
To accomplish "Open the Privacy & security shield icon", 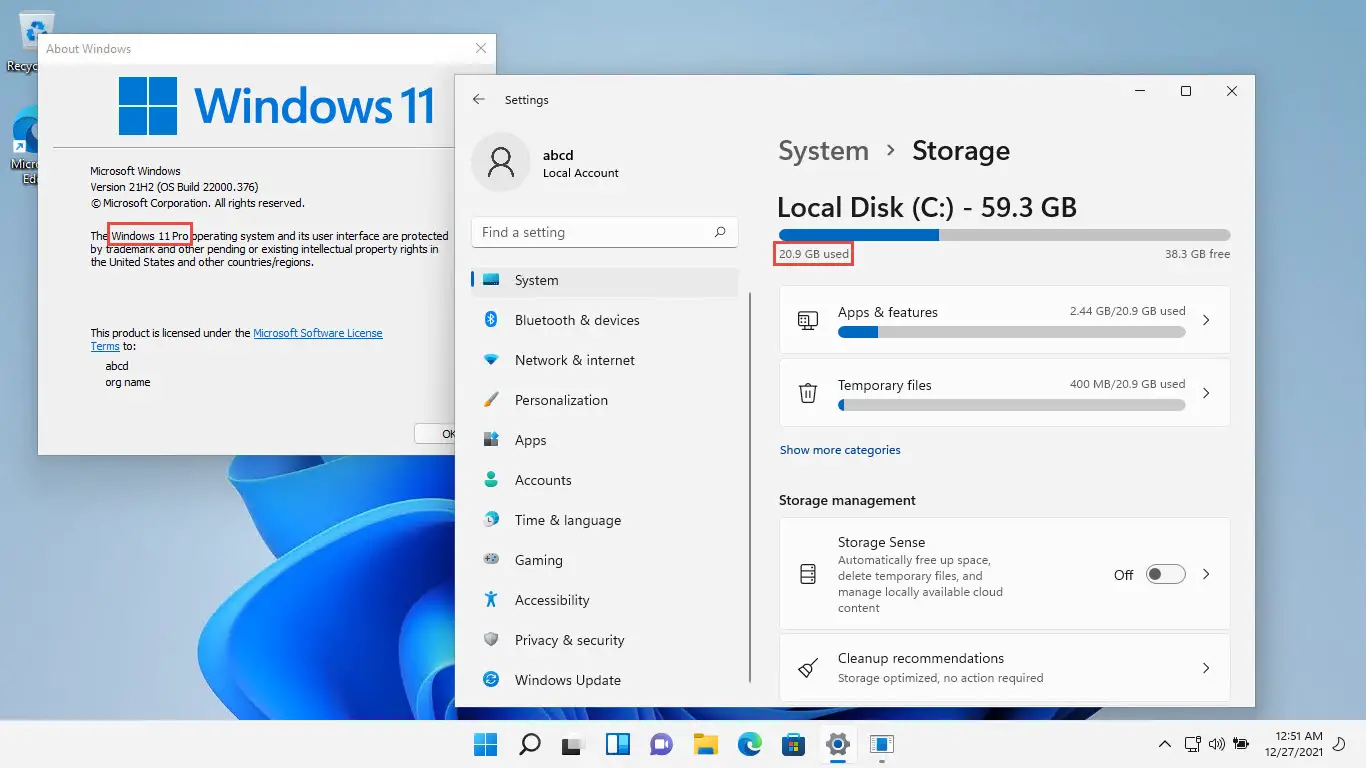I will [x=491, y=640].
